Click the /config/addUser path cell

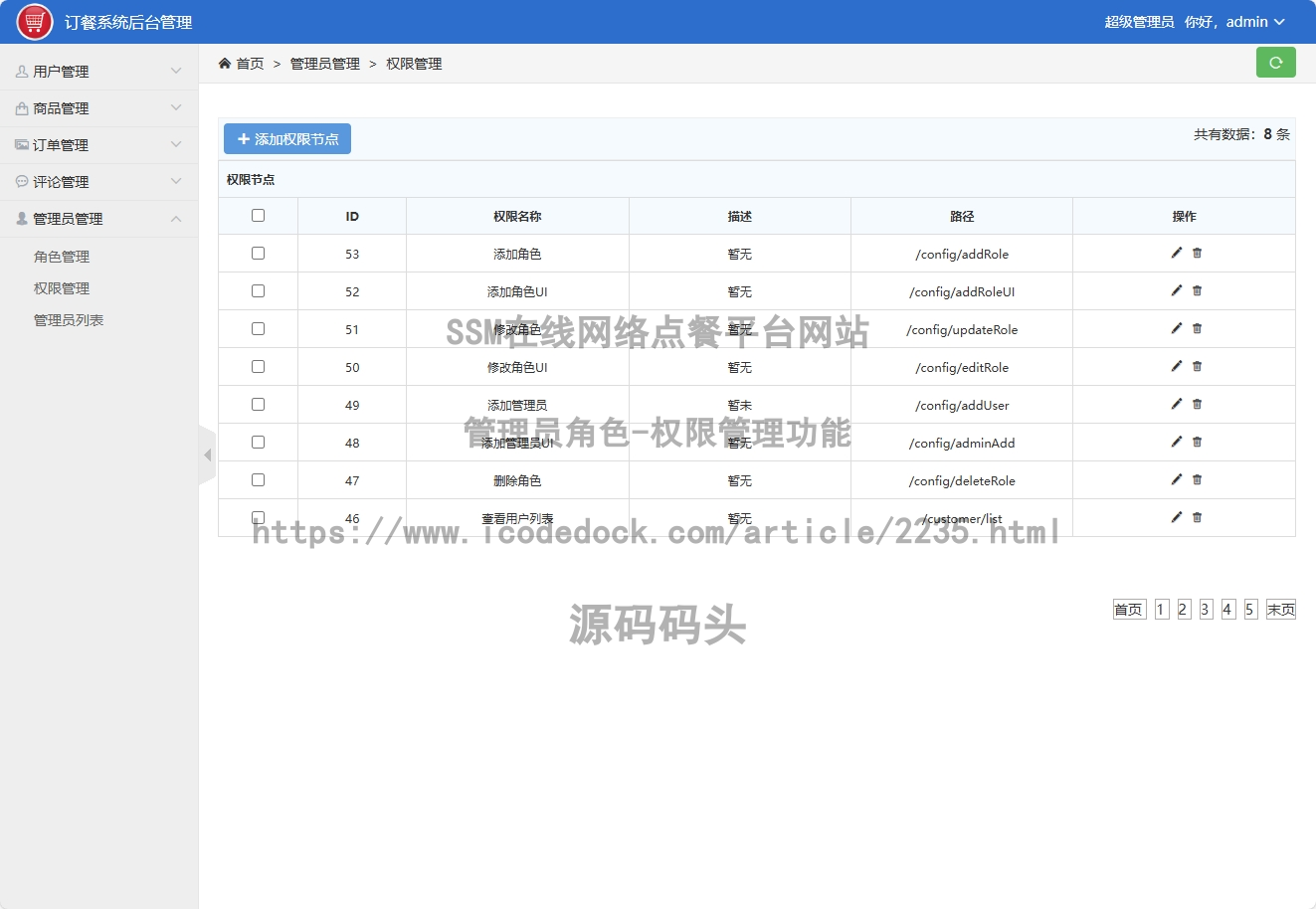tap(962, 405)
